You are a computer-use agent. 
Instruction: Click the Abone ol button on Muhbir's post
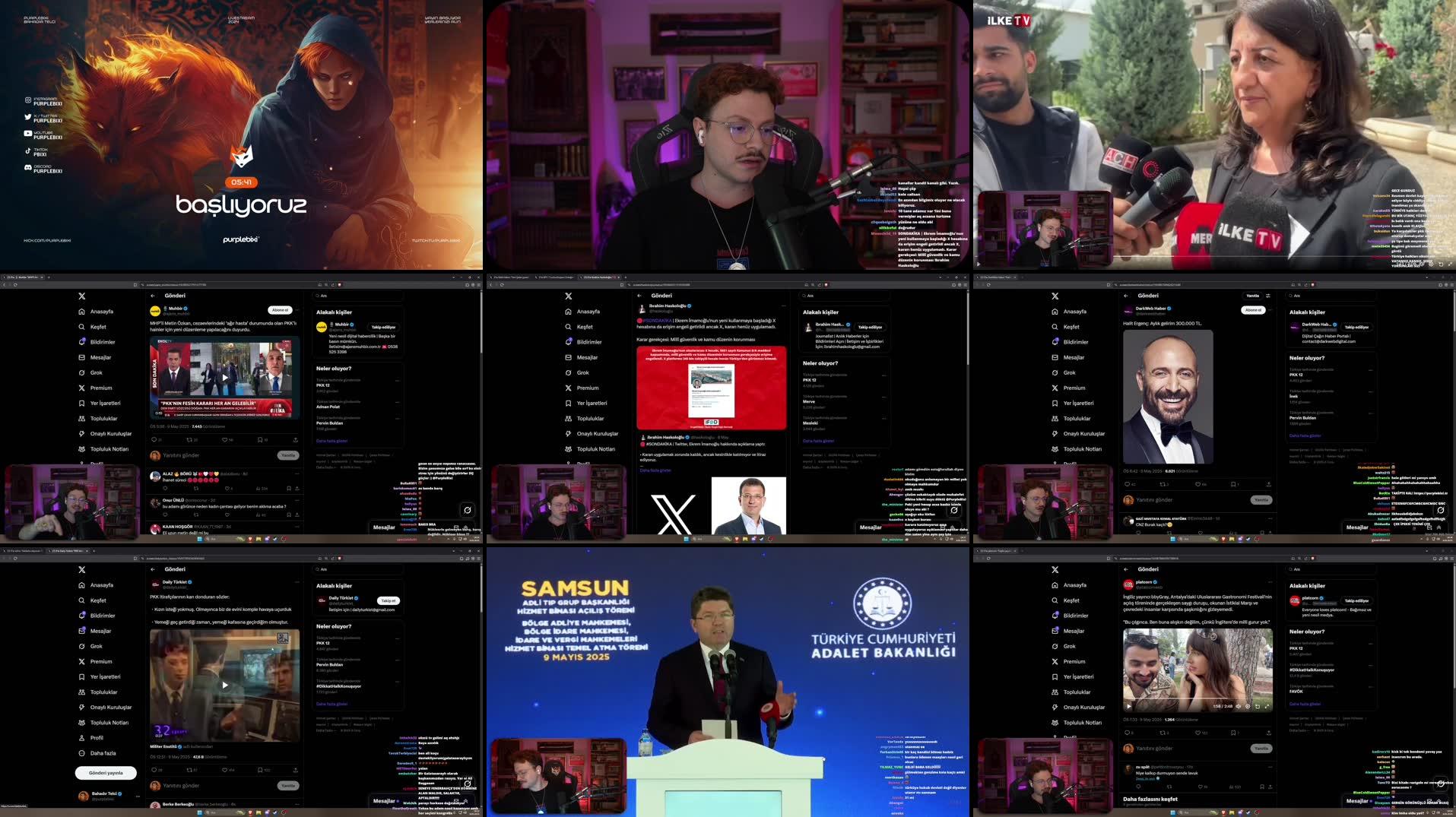tap(281, 310)
